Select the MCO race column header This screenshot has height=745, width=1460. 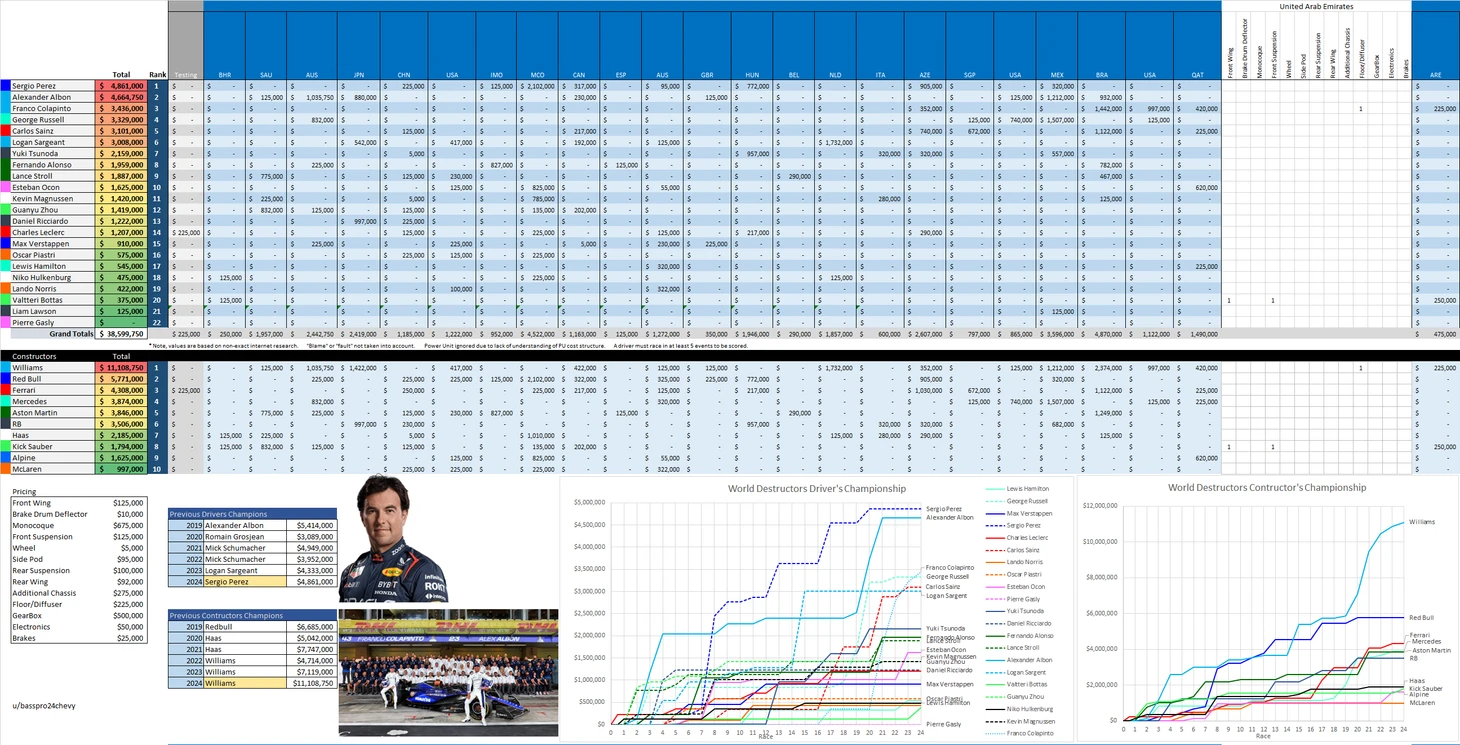pyautogui.click(x=538, y=74)
